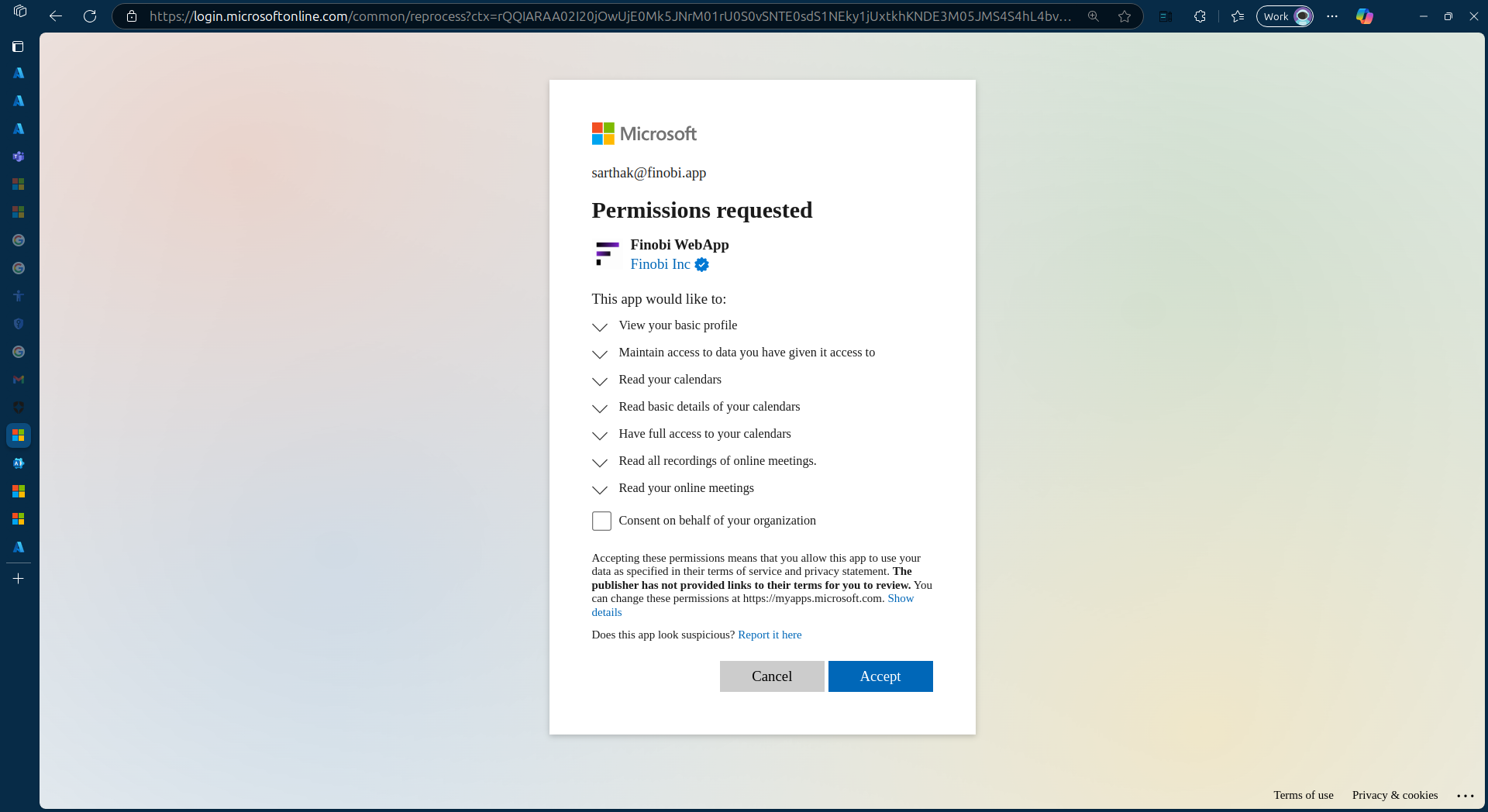The height and width of the screenshot is (812, 1488).
Task: Refresh the current page
Action: [90, 16]
